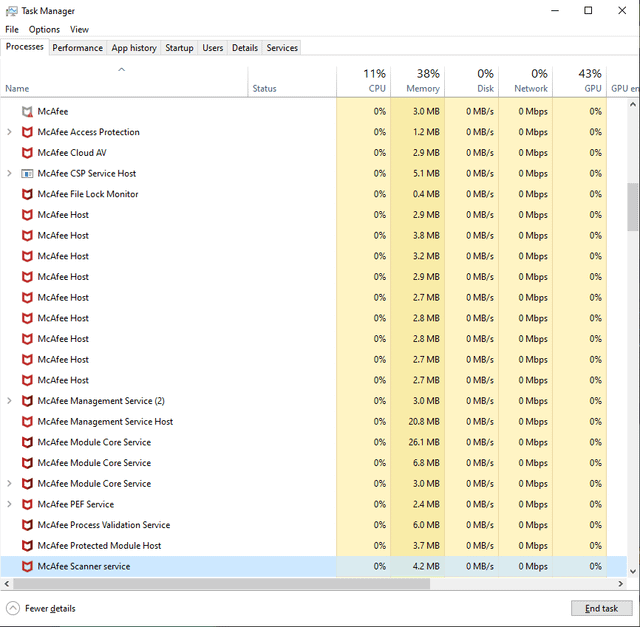Screen dimensions: 640x627
Task: Select McAfee Protected Module Host name
Action: [99, 545]
